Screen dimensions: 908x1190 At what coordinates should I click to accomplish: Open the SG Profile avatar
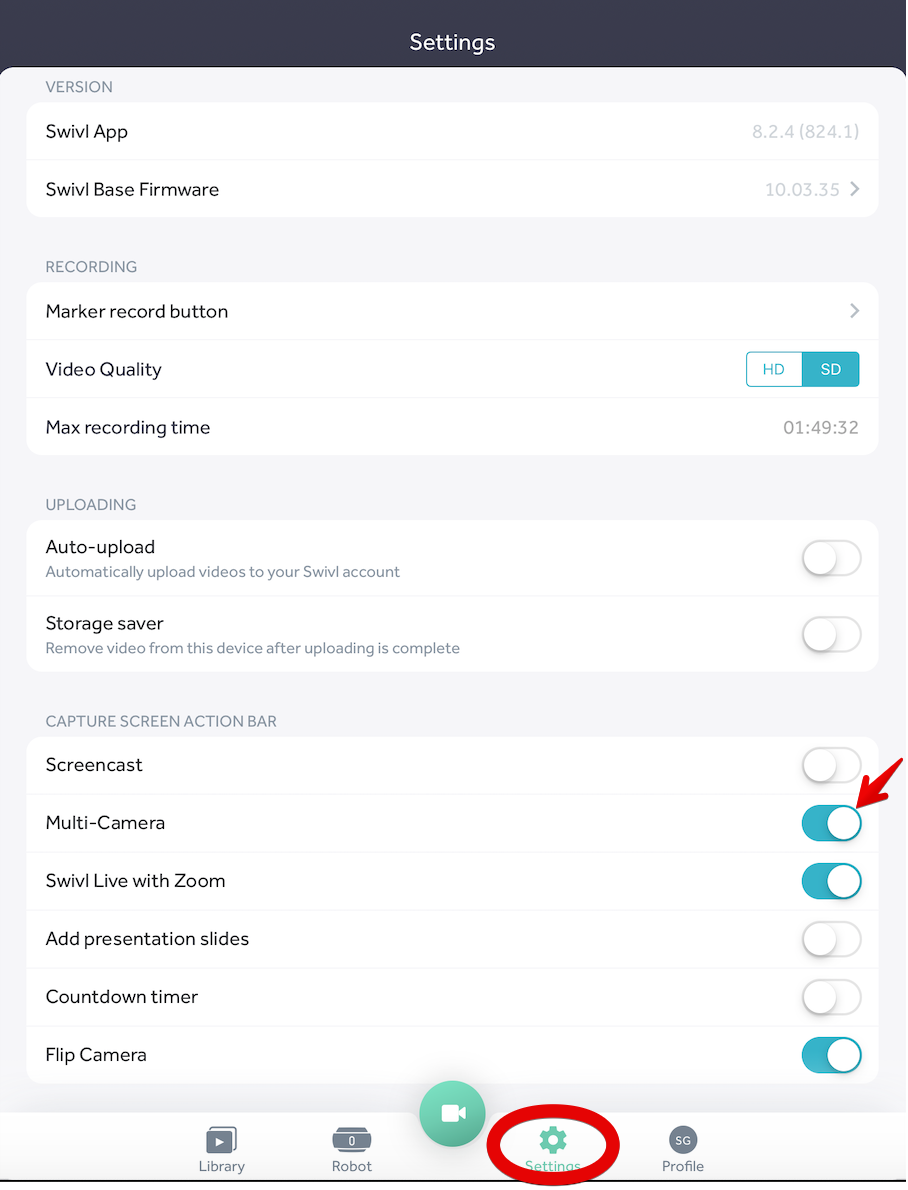(683, 1140)
